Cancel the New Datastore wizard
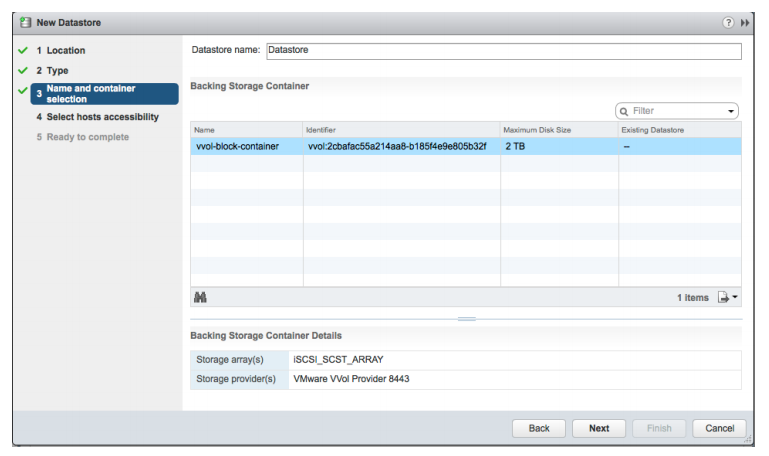 719,428
